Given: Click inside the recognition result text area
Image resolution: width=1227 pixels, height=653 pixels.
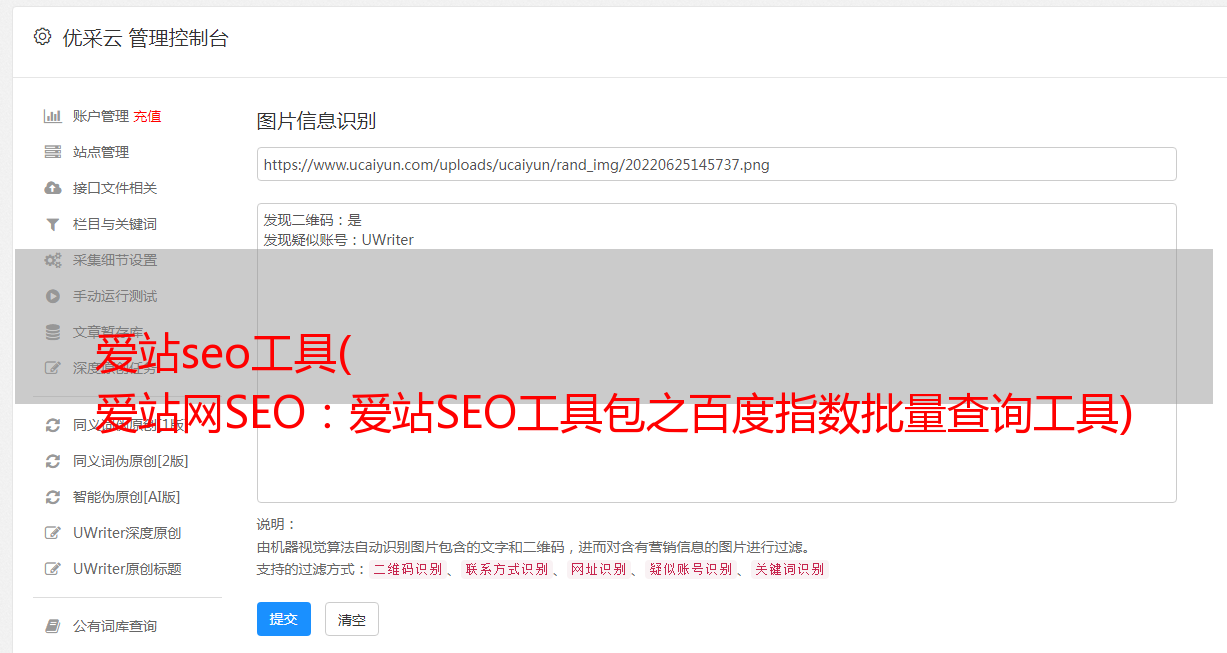Looking at the screenshot, I should (716, 353).
